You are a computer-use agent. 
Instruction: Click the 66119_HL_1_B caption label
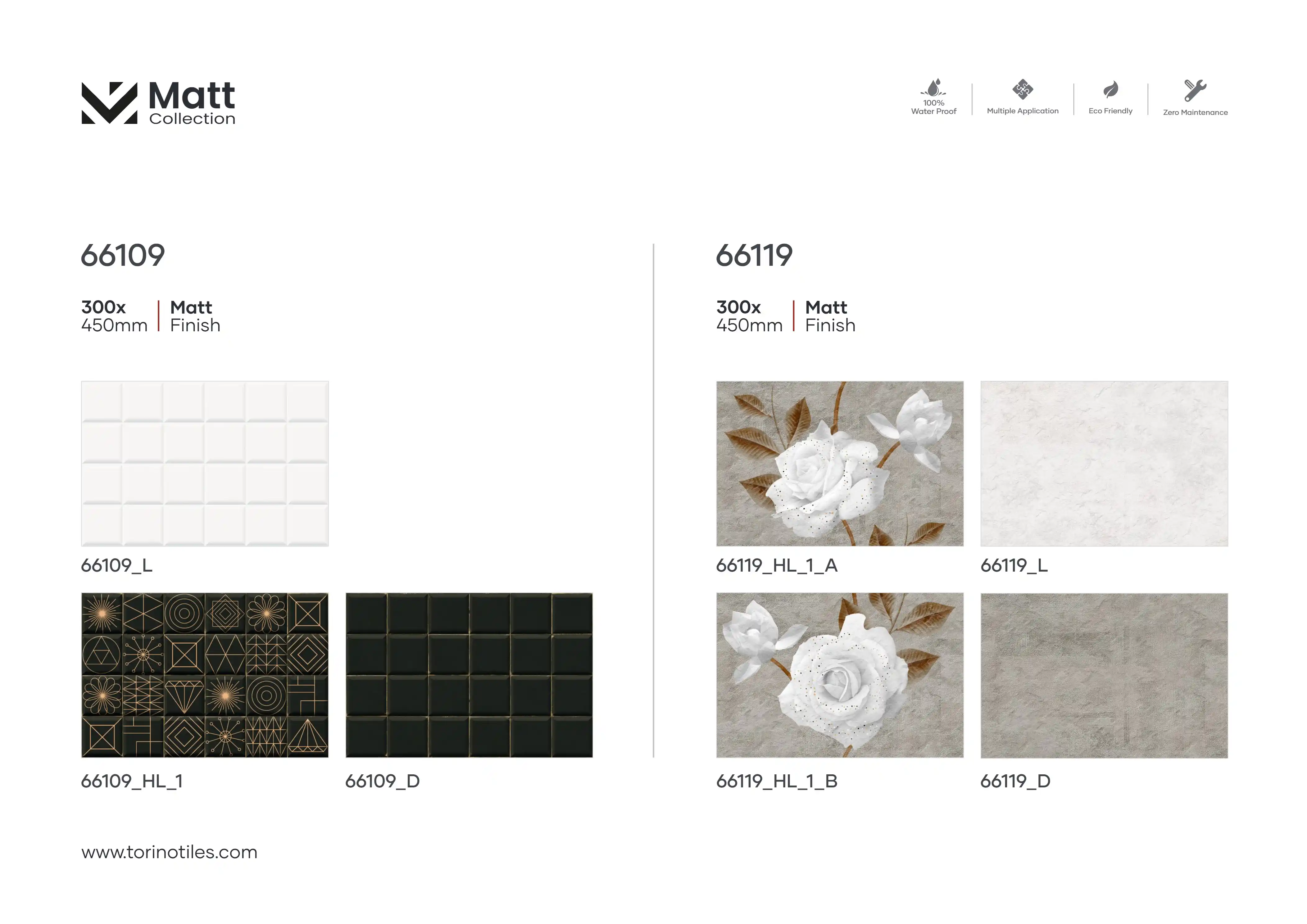pyautogui.click(x=776, y=781)
